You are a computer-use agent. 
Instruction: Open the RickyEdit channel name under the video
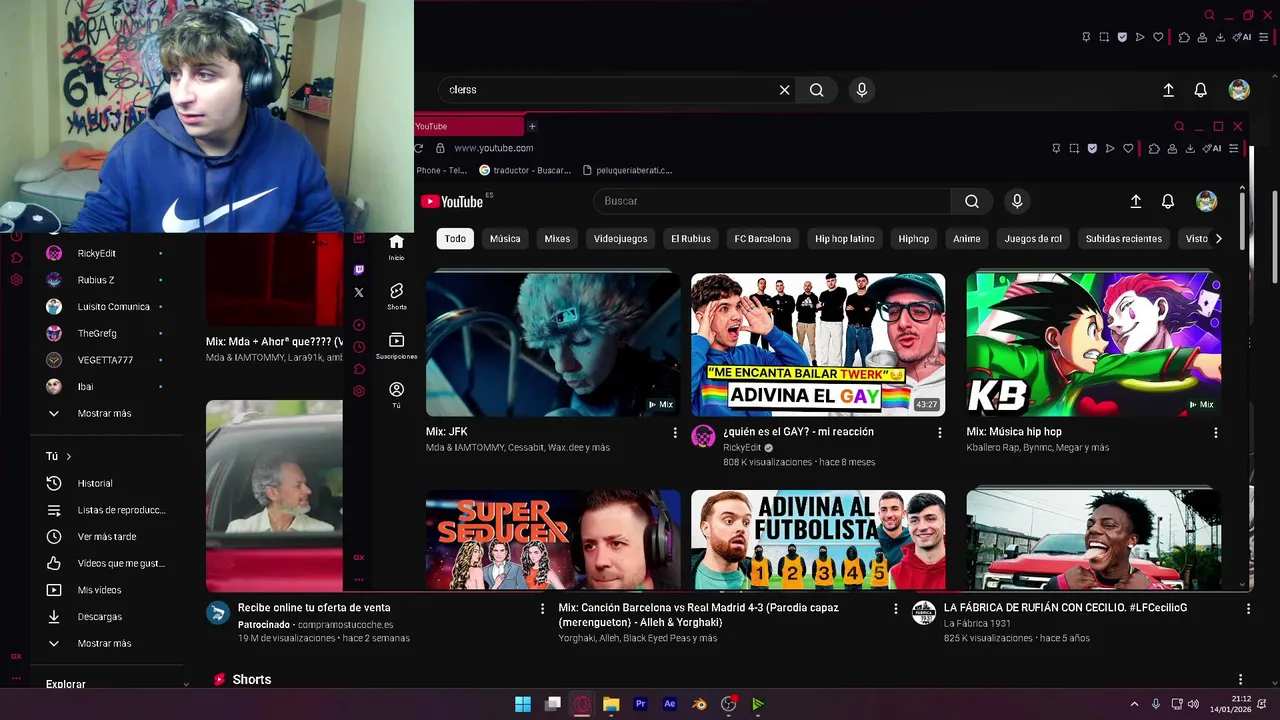click(x=742, y=448)
